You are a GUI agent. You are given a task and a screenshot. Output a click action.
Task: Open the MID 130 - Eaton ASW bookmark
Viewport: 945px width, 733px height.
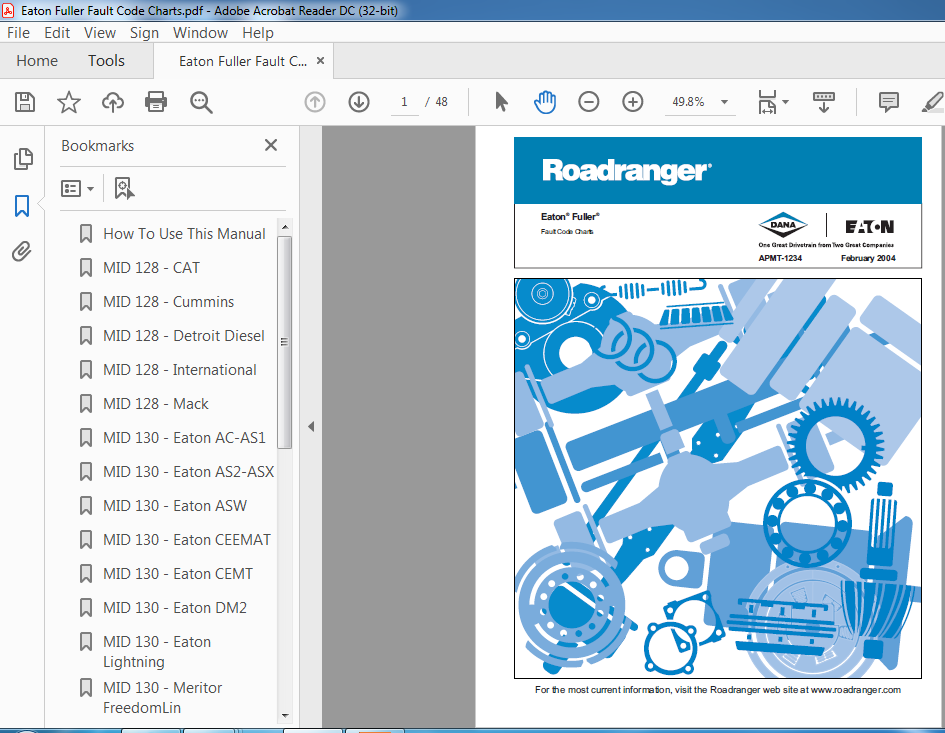point(175,506)
